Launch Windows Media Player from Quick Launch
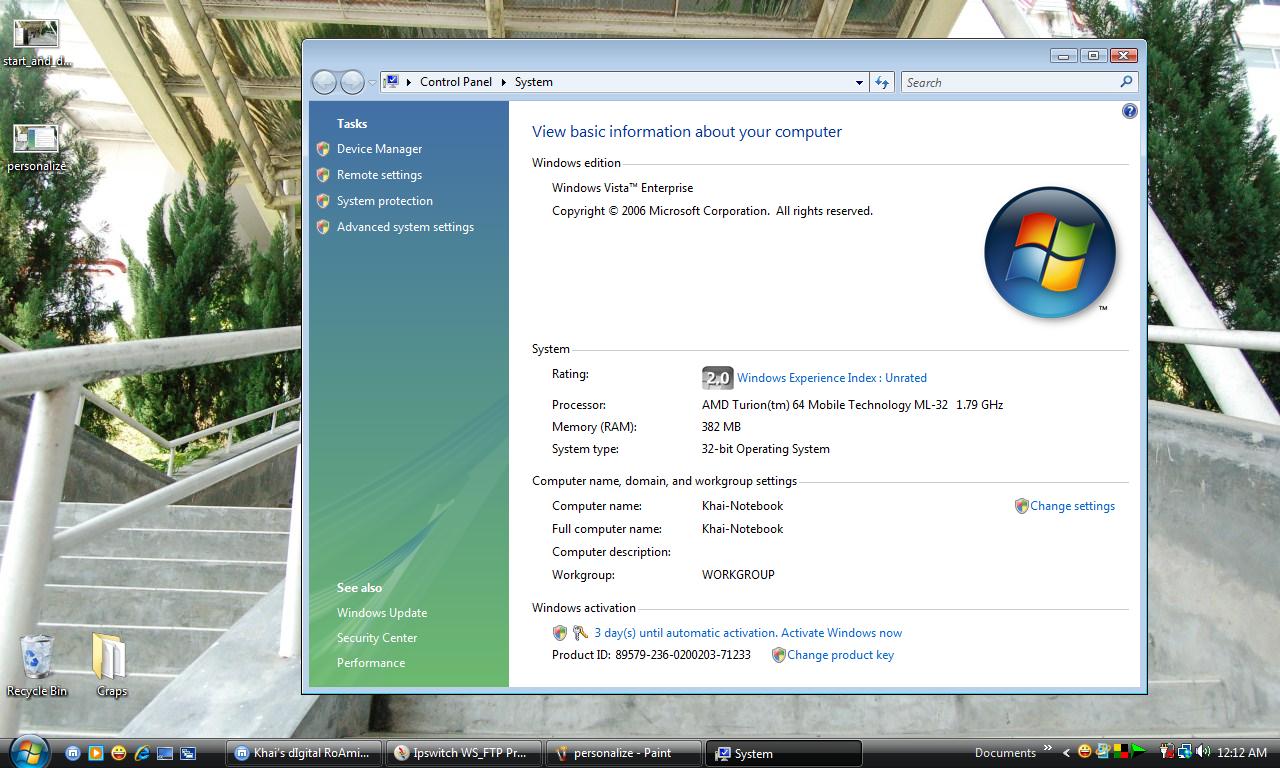The height and width of the screenshot is (768, 1280). [x=95, y=753]
